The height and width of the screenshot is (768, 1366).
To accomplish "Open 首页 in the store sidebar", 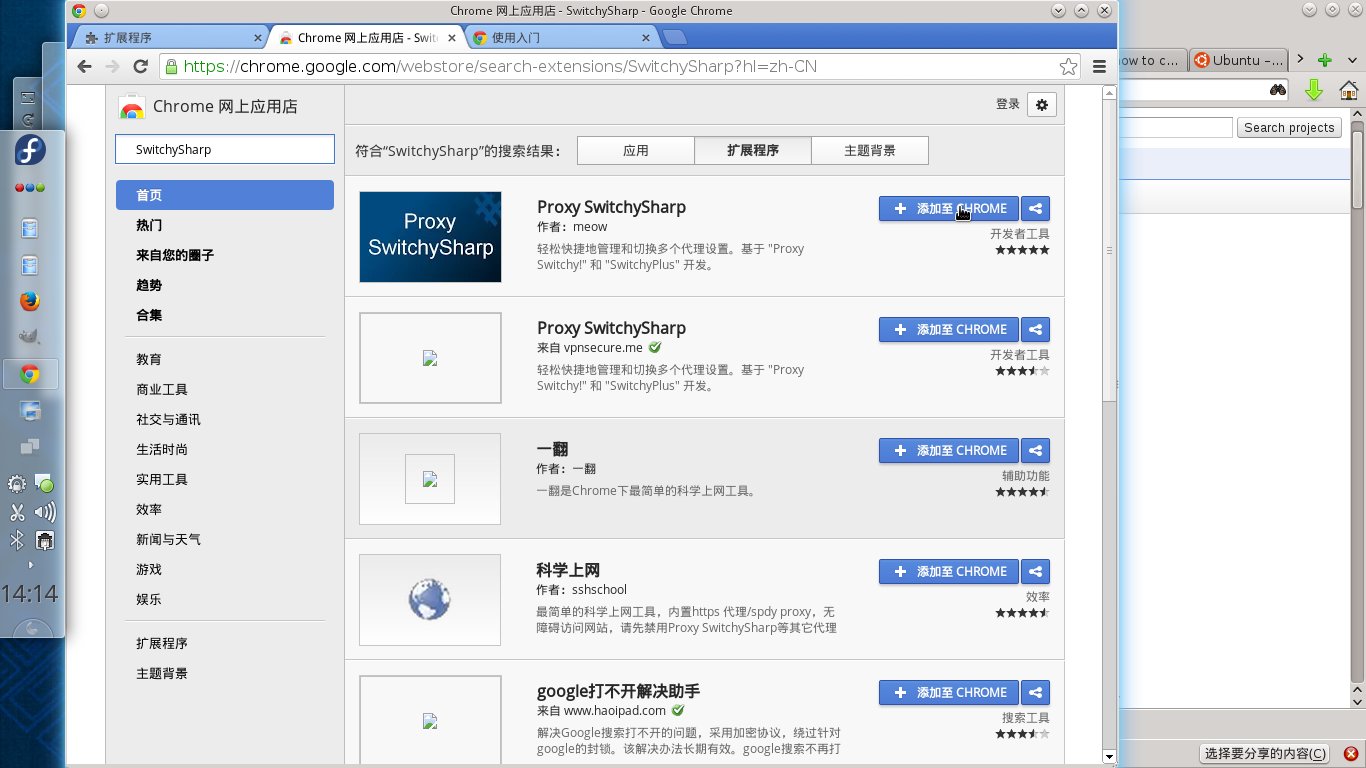I will [x=225, y=195].
